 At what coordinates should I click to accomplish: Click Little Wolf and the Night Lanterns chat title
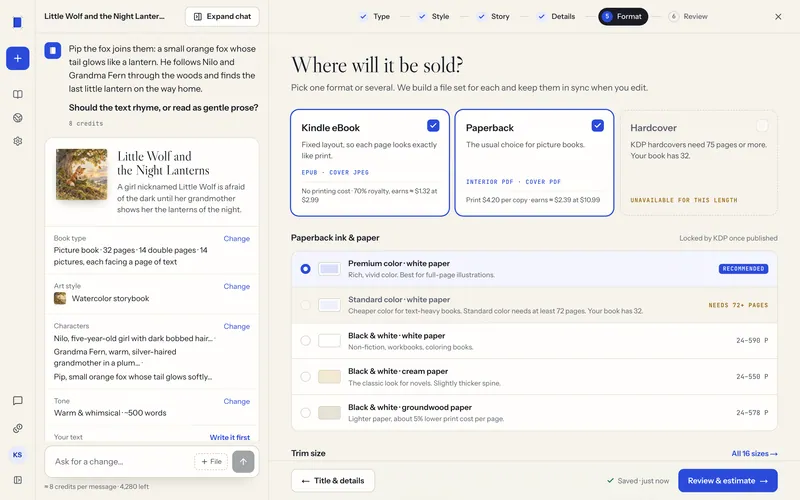click(105, 16)
